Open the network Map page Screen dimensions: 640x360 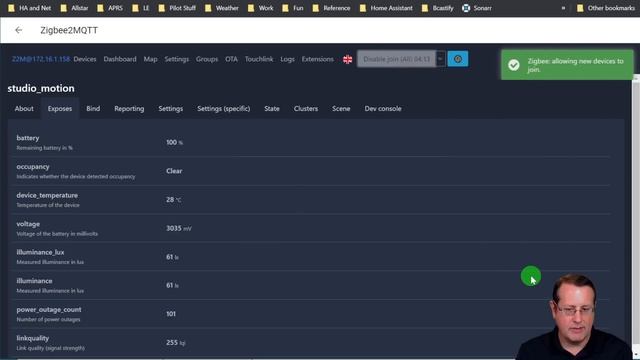click(x=150, y=59)
